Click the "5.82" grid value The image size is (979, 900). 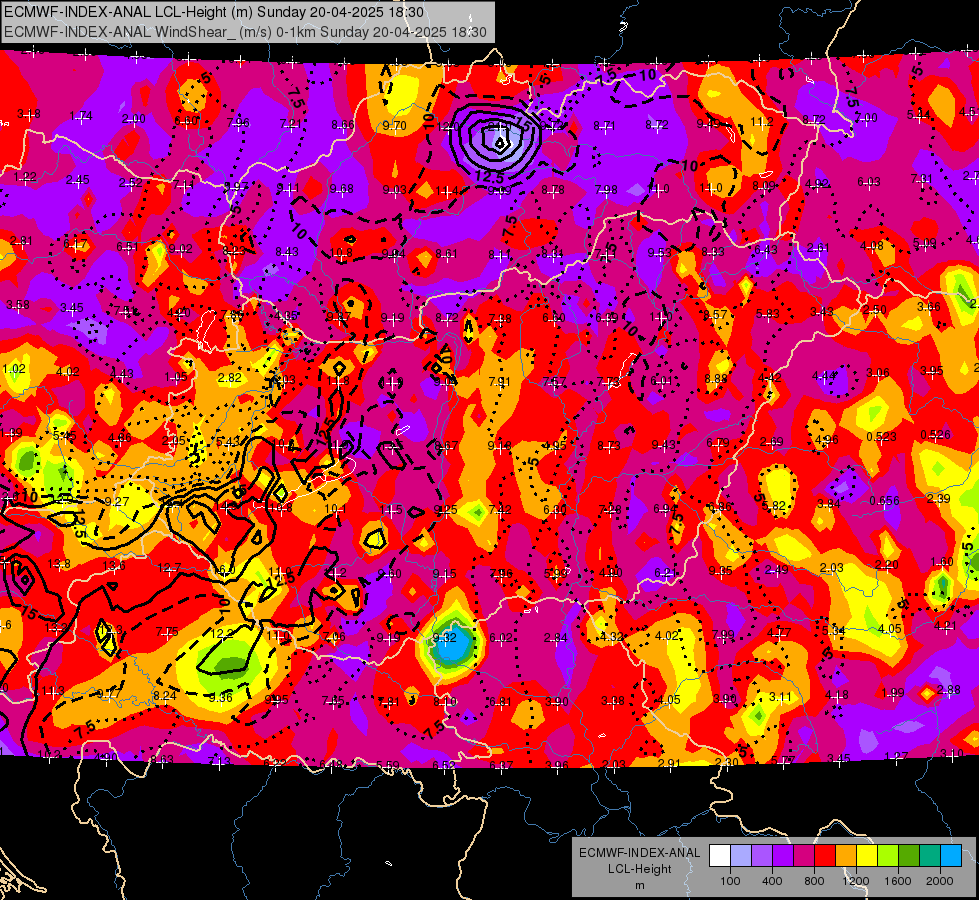(774, 505)
